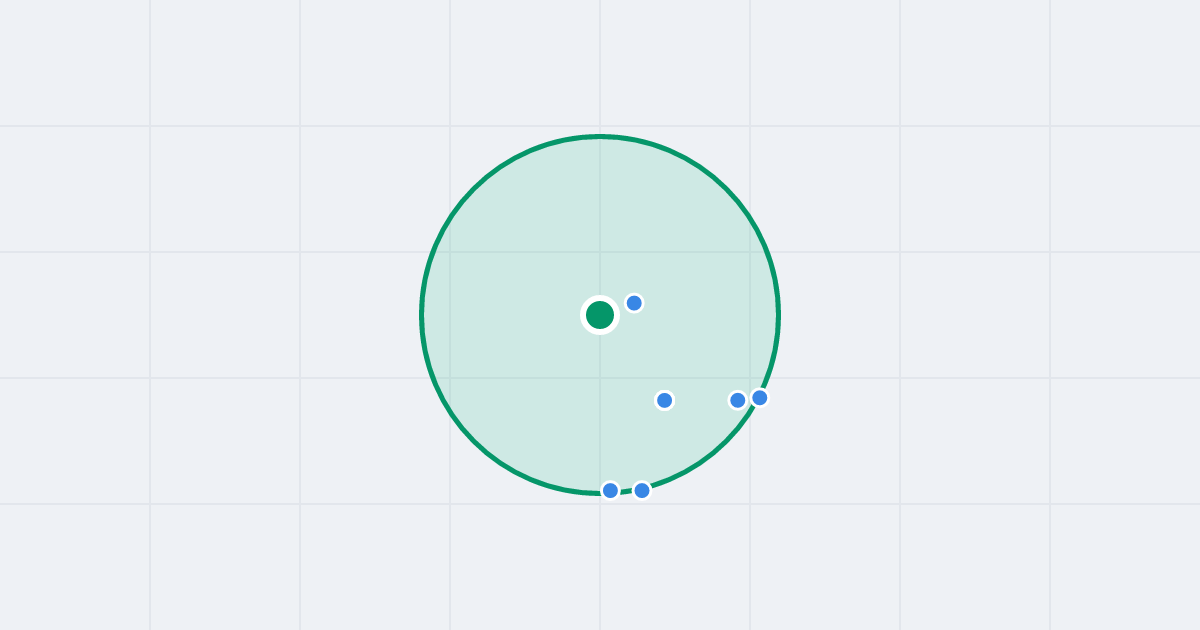Select the left blue dot on the circle's bottom edge

coord(610,490)
